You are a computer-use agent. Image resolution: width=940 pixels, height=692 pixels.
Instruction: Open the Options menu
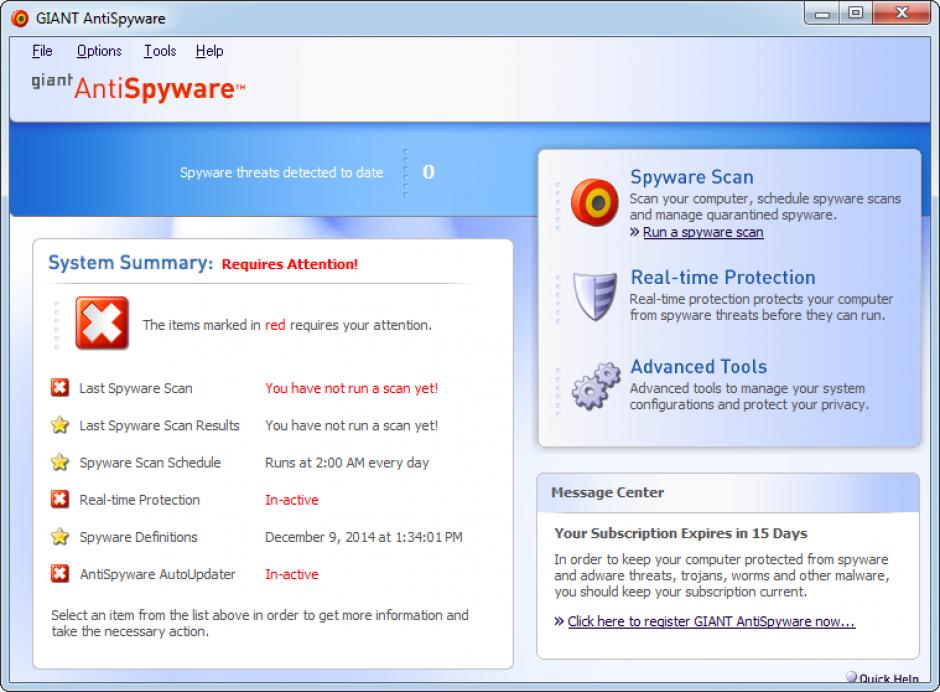99,51
